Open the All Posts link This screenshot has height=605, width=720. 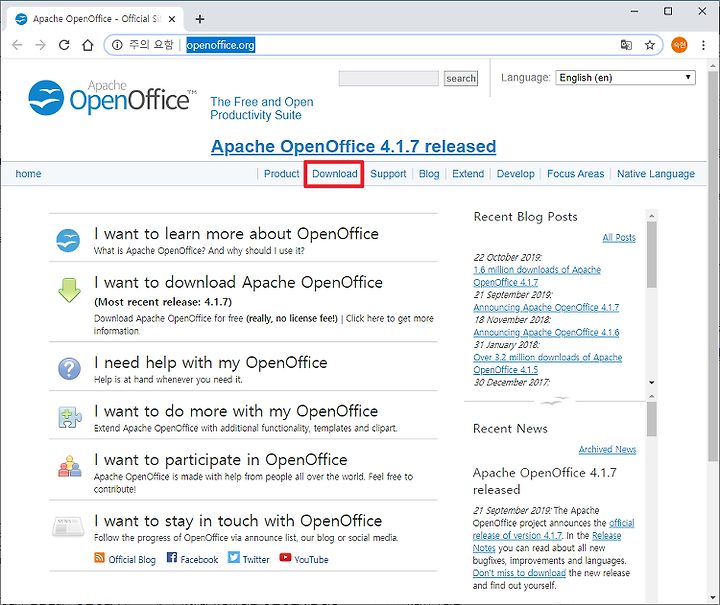coord(619,237)
